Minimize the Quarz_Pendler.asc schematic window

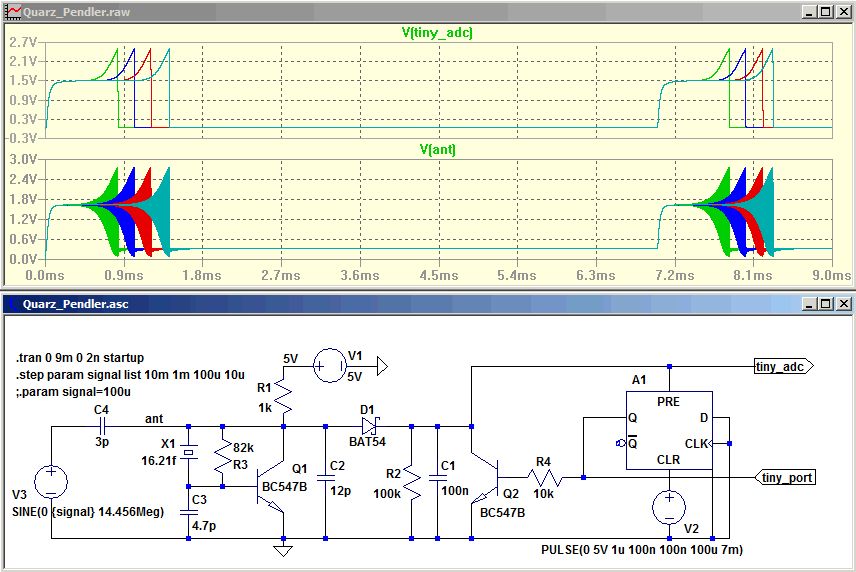point(810,303)
